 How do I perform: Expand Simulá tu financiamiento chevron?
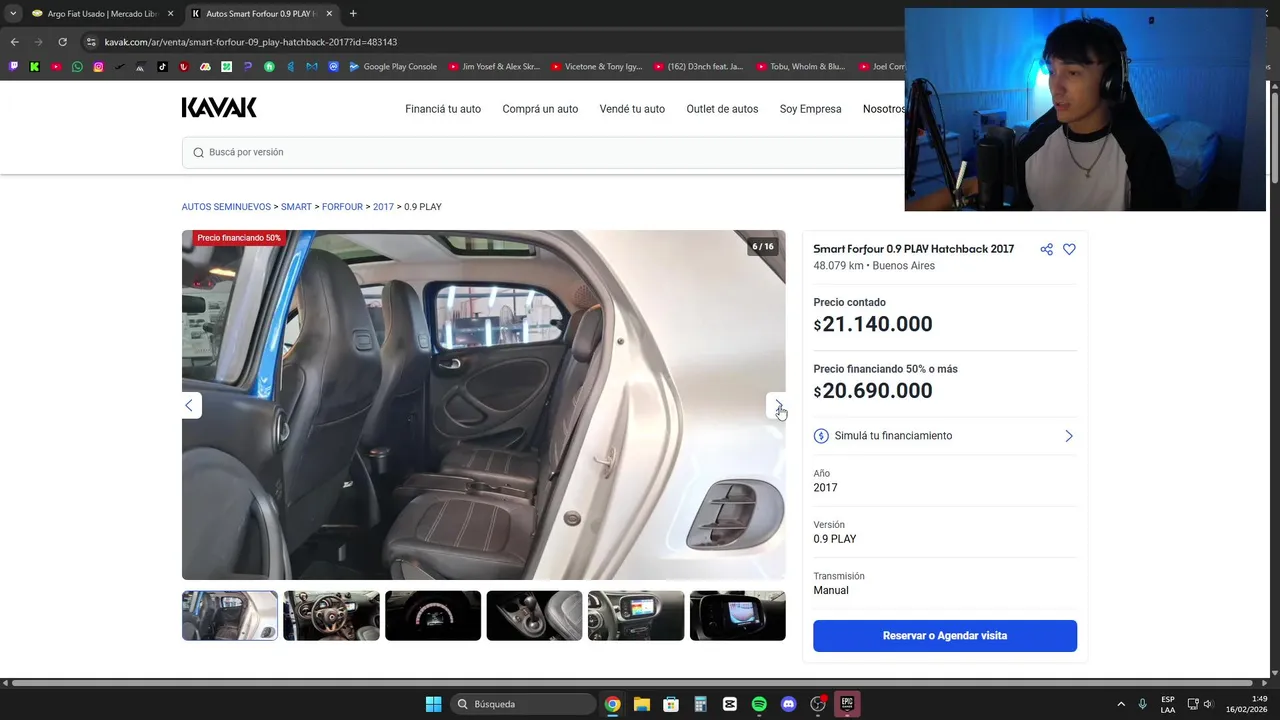[1068, 436]
